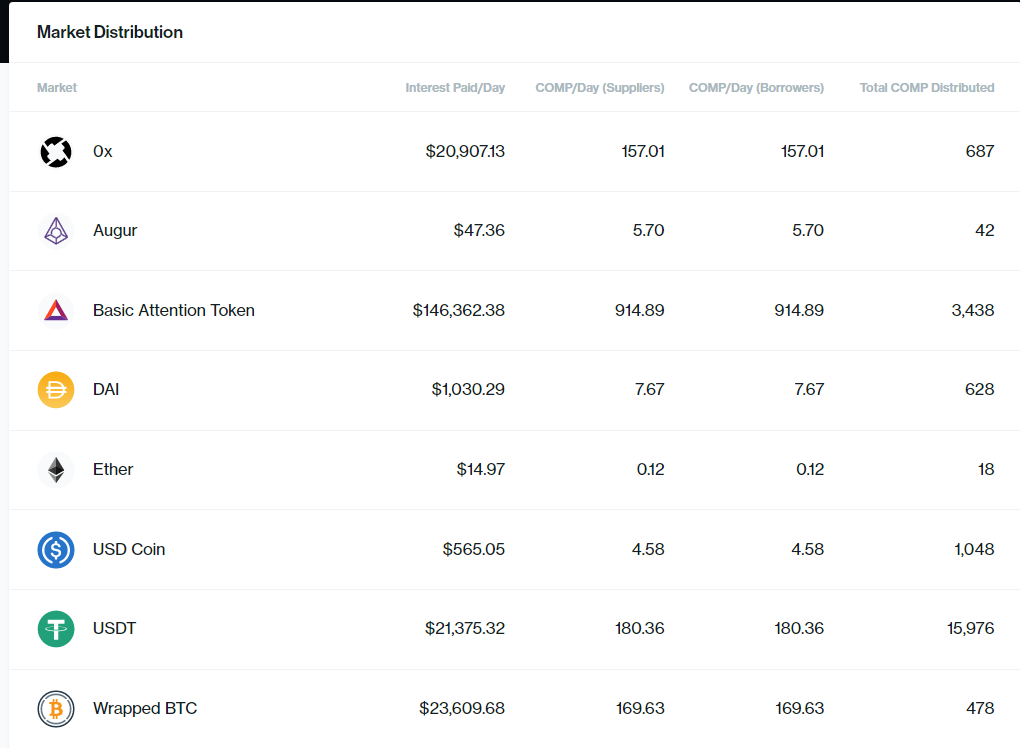The width and height of the screenshot is (1020, 748).
Task: Open the DAI market name
Action: click(x=106, y=390)
